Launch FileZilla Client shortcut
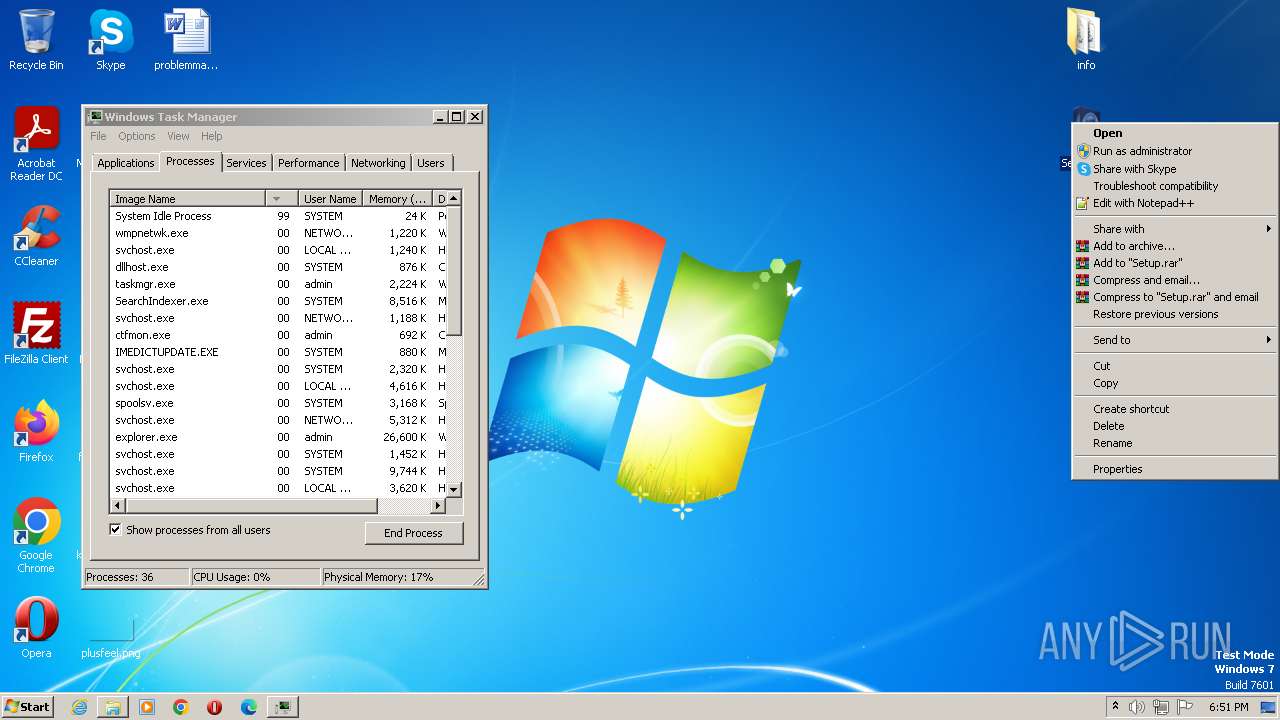 point(36,334)
